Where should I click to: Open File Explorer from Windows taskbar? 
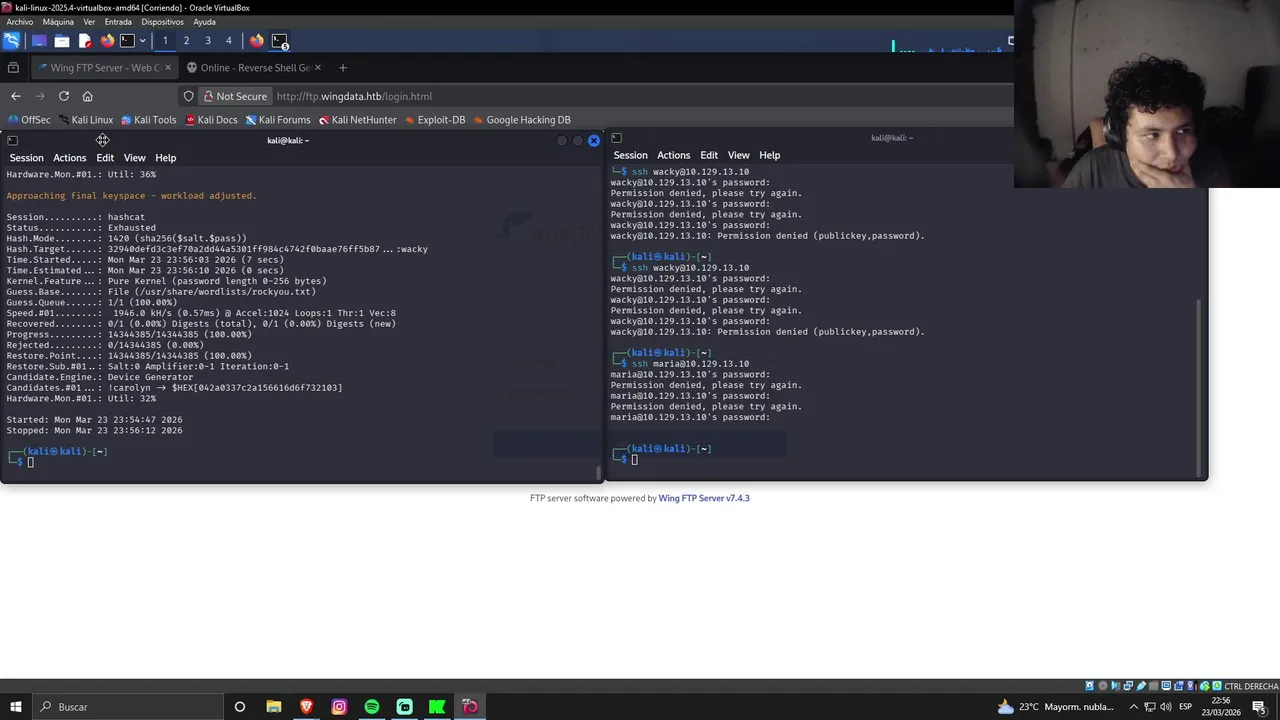[273, 707]
